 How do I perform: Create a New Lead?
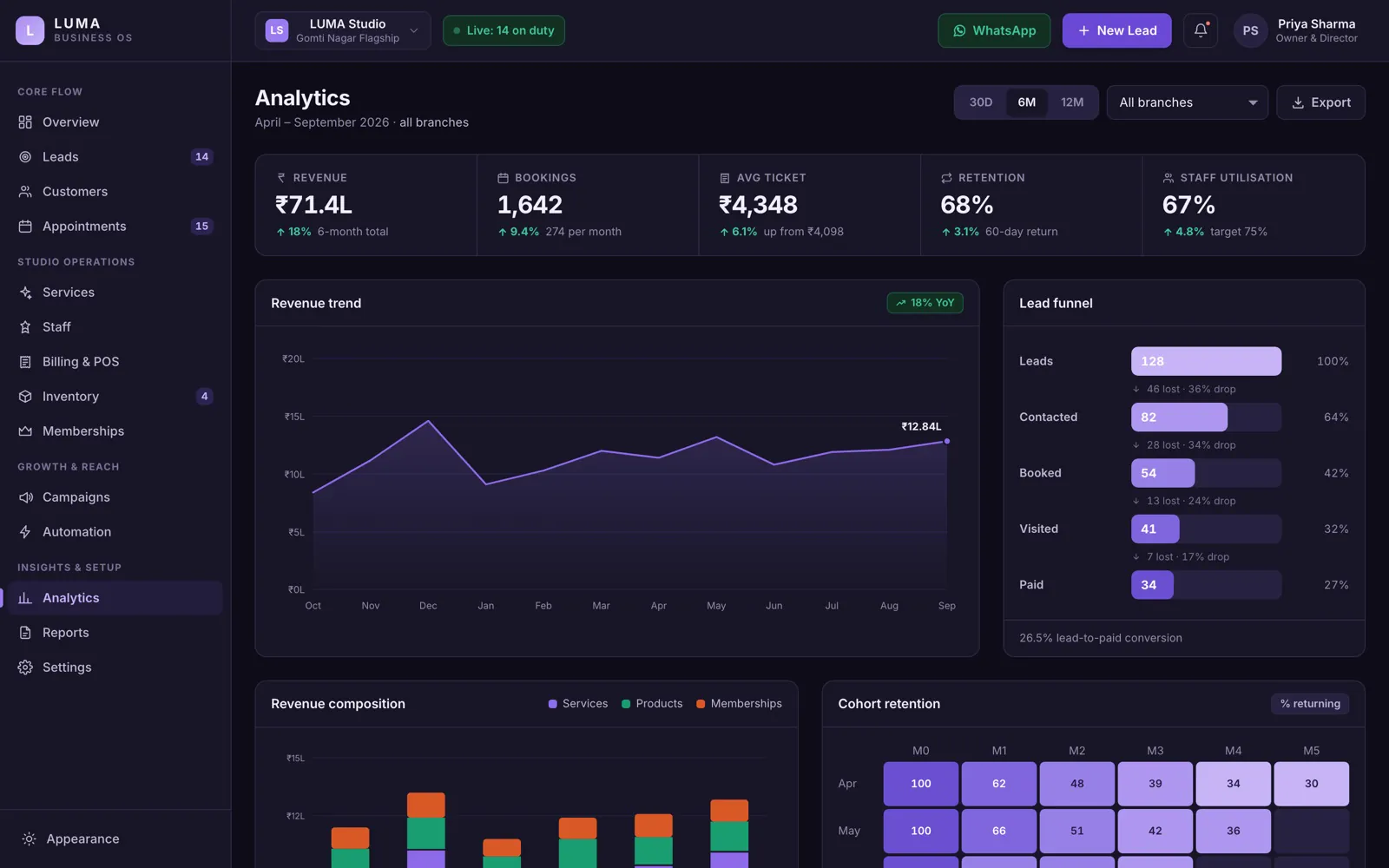(x=1116, y=30)
